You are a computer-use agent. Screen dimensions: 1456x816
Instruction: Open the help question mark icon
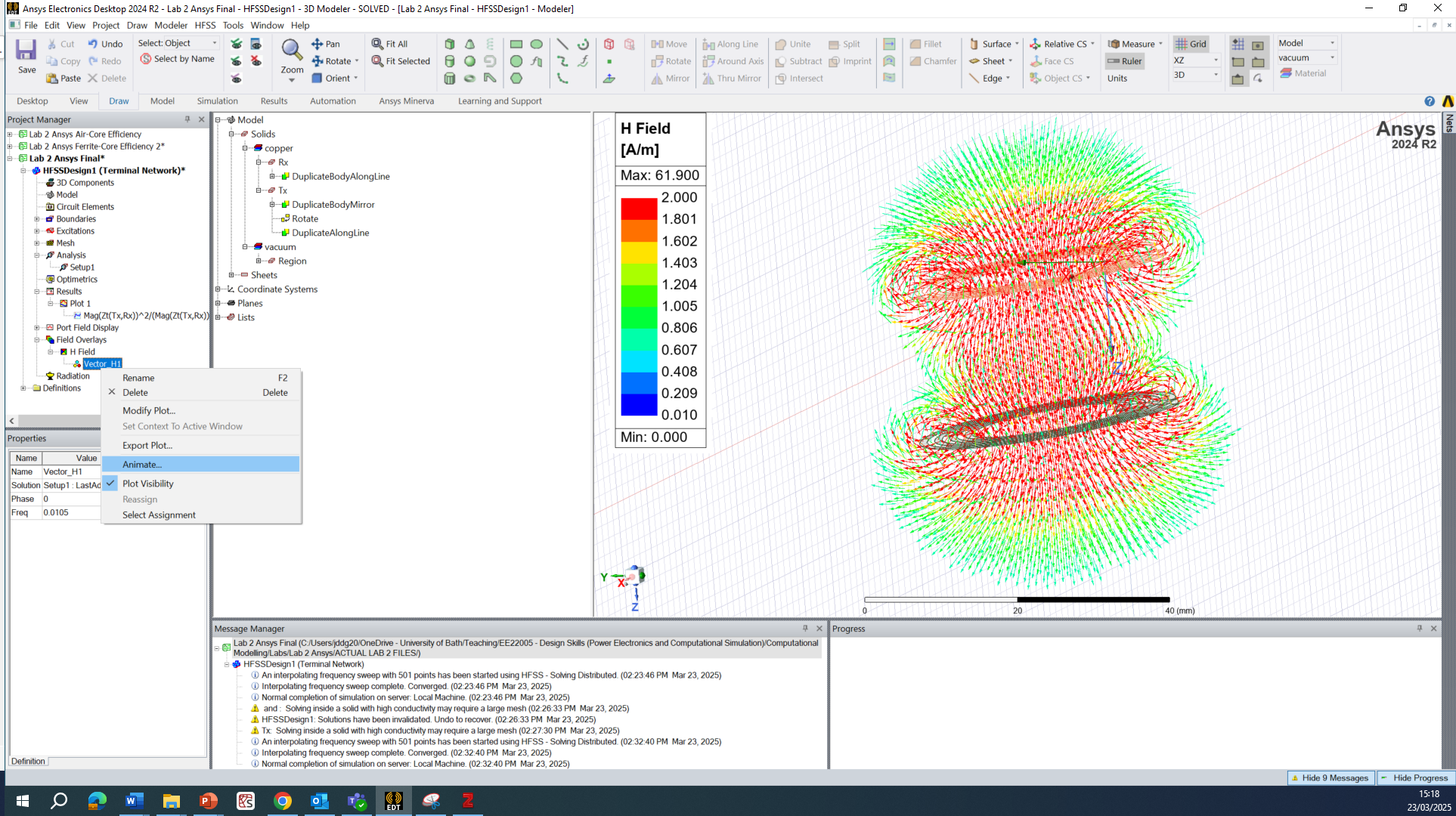click(1429, 101)
